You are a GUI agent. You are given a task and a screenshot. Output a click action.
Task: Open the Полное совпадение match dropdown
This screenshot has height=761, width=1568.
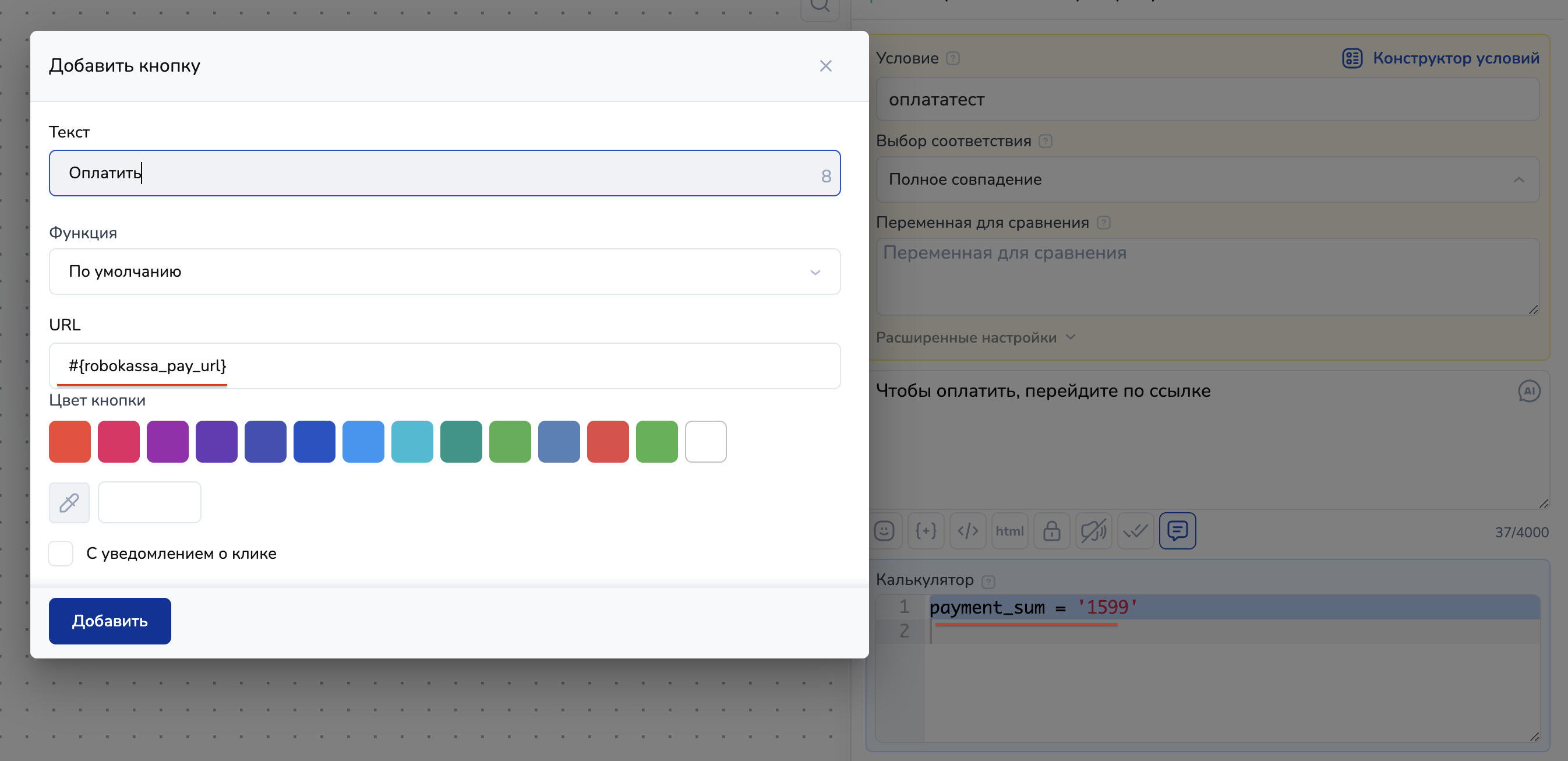(1206, 179)
